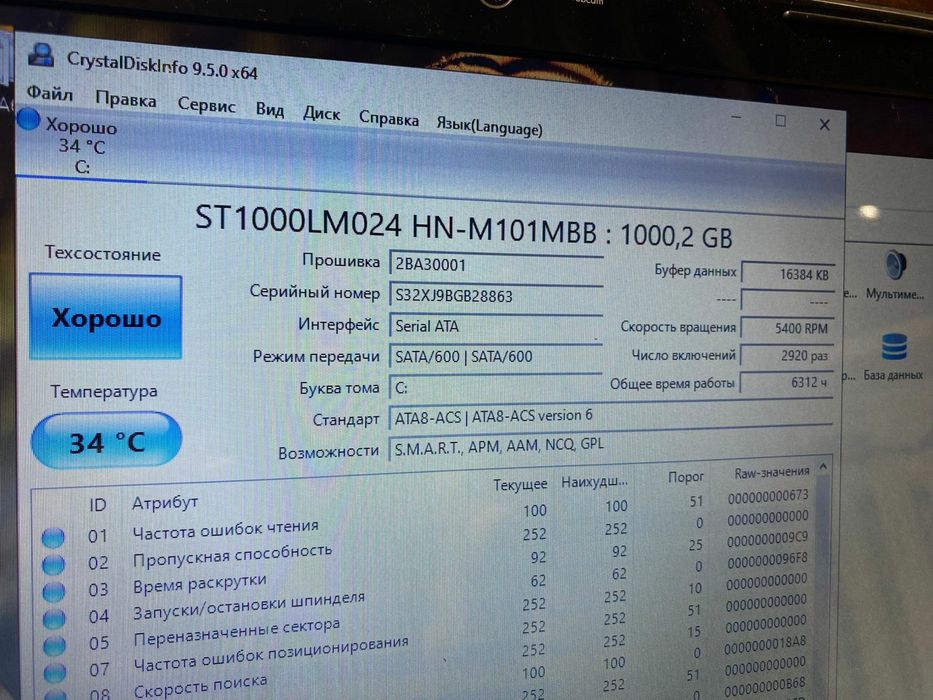Click the Буфер данных value 16384 KB
The height and width of the screenshot is (700, 933).
click(787, 274)
